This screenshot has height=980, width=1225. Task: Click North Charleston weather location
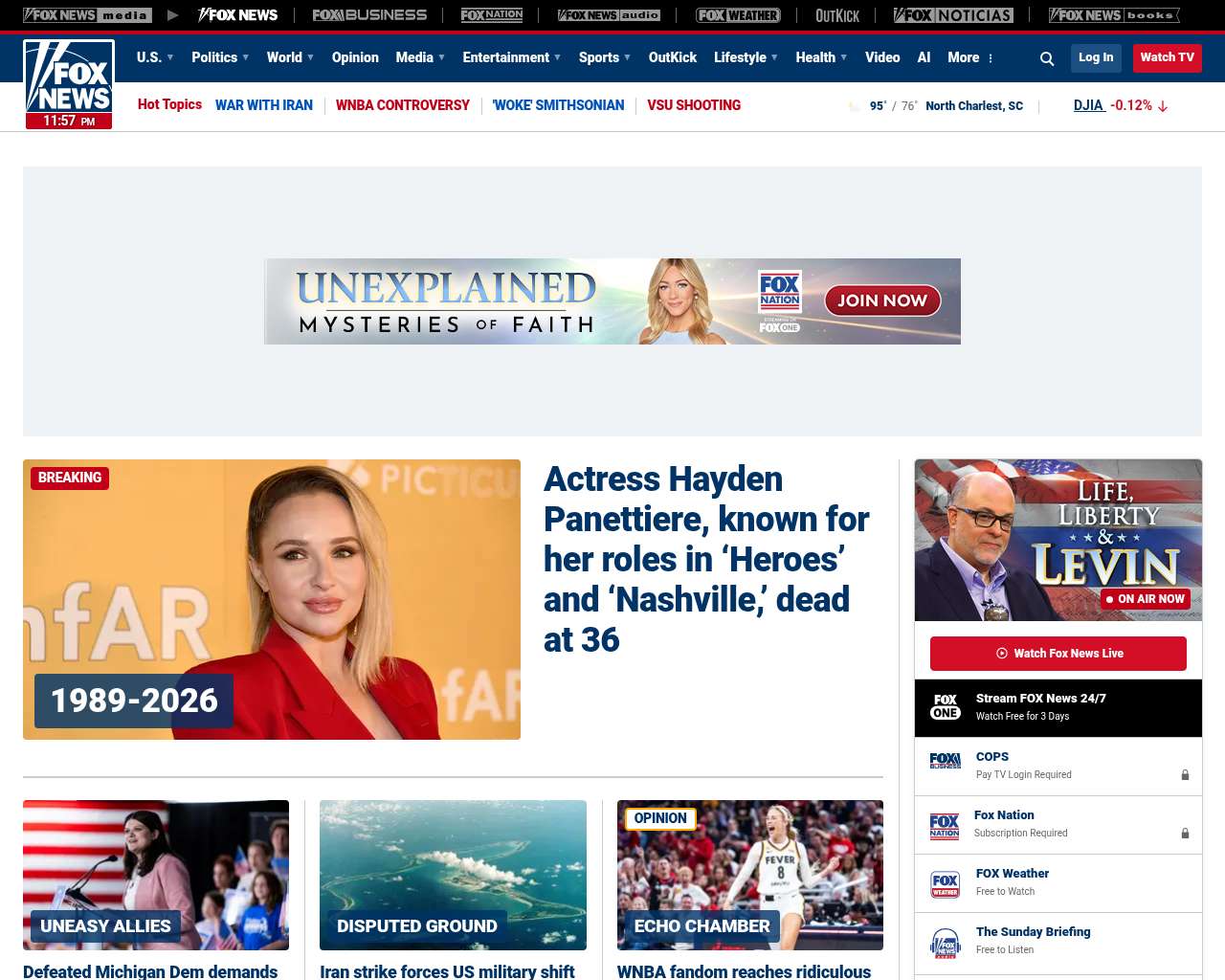974,106
